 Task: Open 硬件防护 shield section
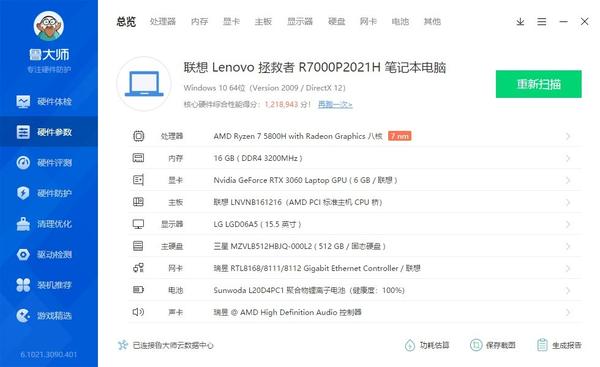point(49,193)
